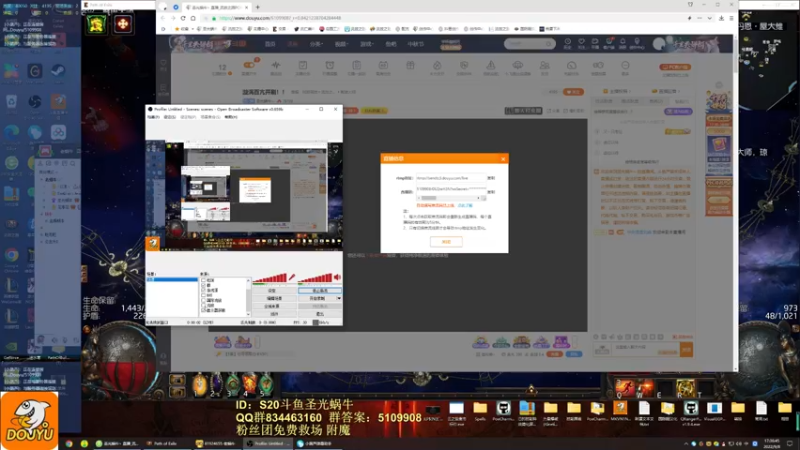The image size is (800, 450).
Task: Toggle the orange switch in streamer toolbar
Action: click(249, 65)
